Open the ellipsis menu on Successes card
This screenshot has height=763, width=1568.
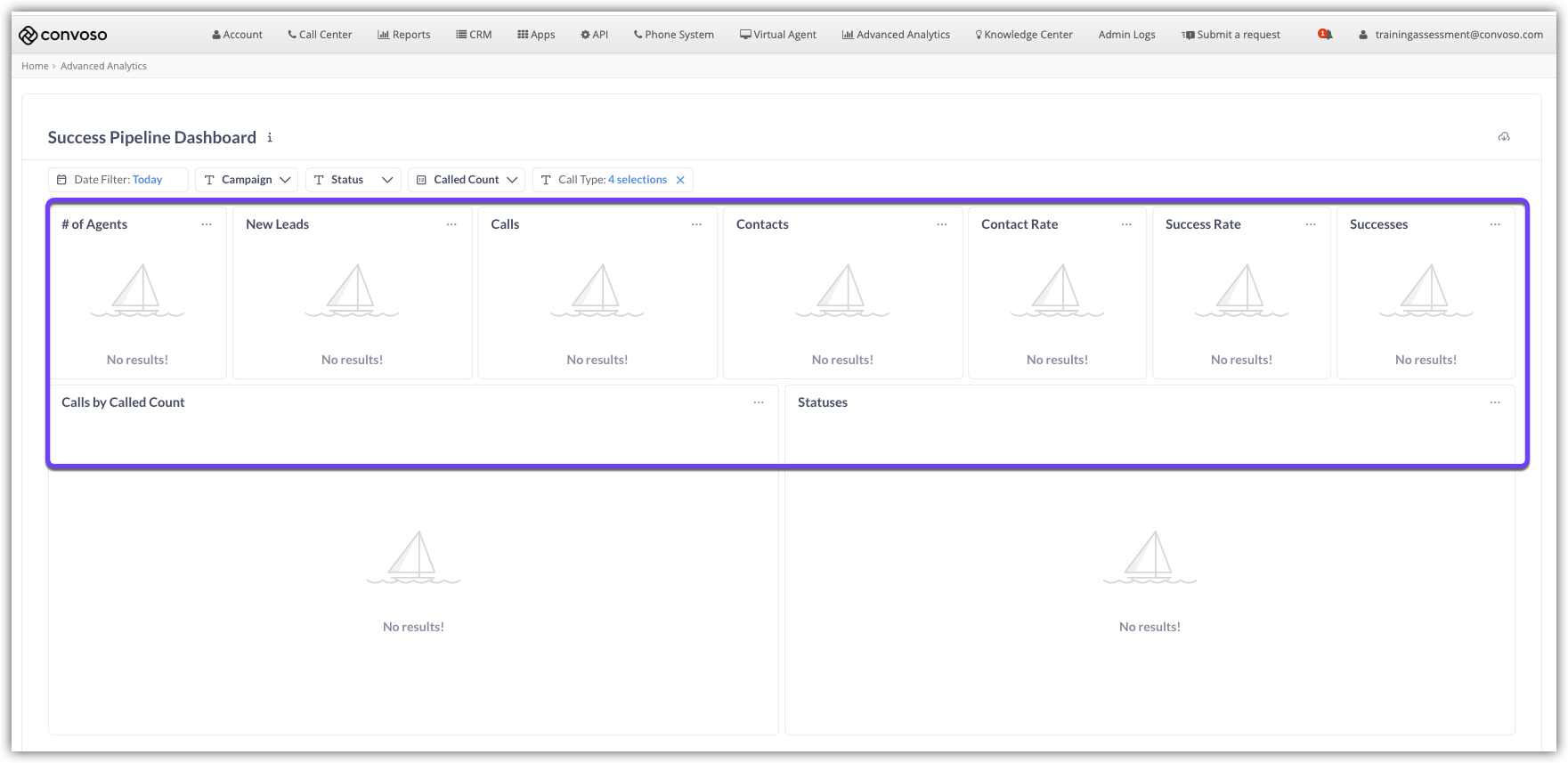coord(1495,224)
